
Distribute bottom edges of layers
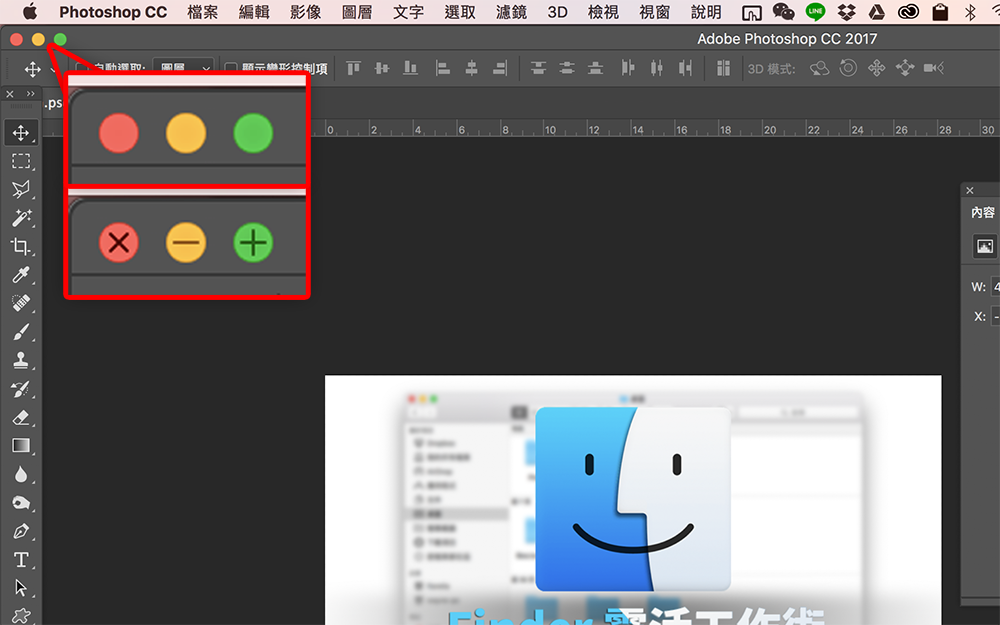pos(596,68)
